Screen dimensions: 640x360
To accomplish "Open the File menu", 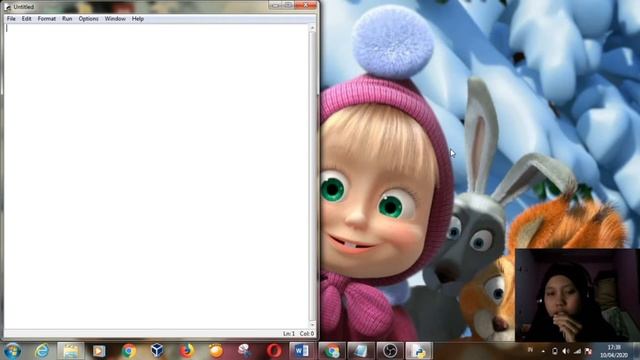I will click(11, 19).
